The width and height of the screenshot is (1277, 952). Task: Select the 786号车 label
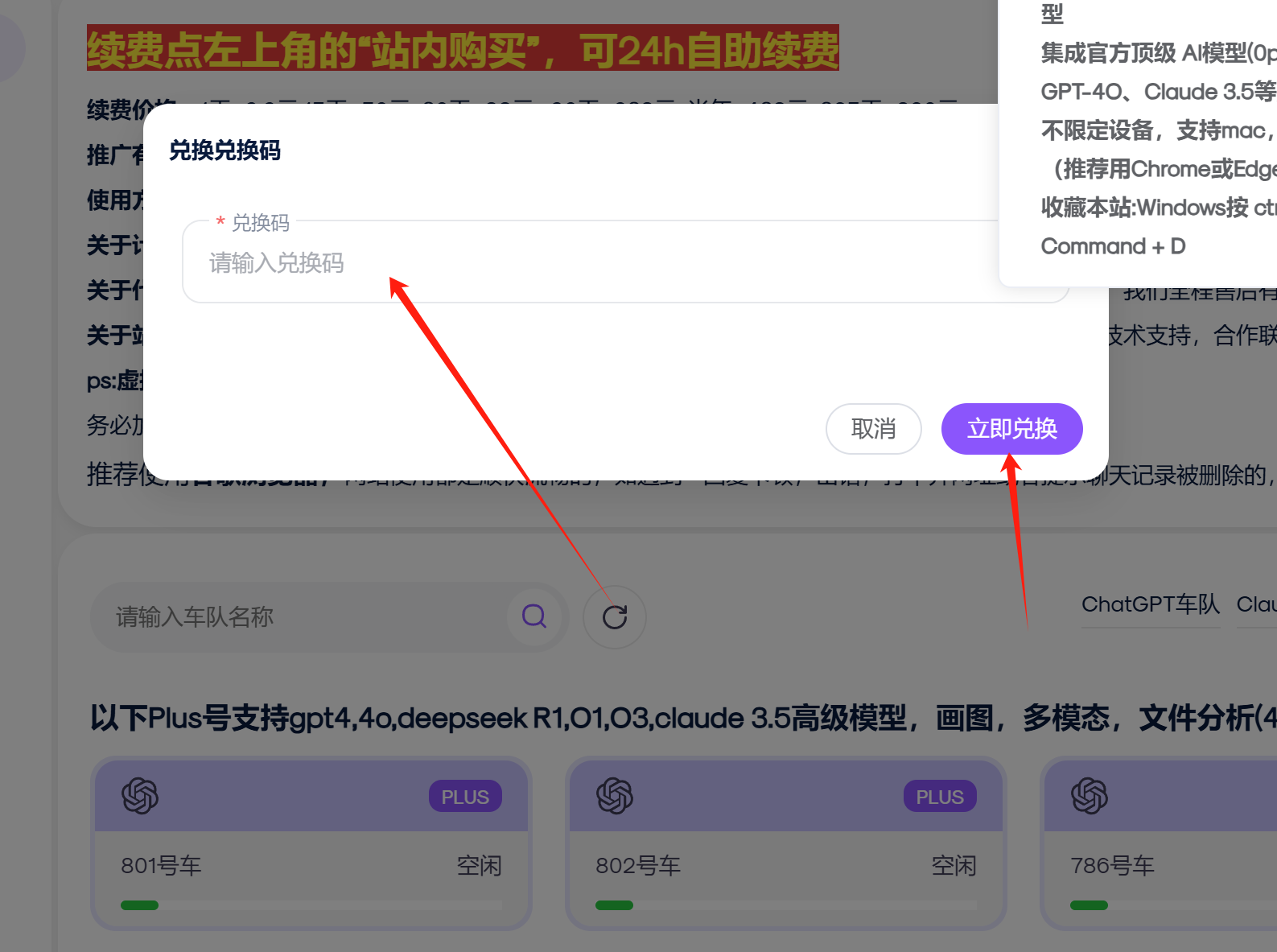(x=1112, y=866)
